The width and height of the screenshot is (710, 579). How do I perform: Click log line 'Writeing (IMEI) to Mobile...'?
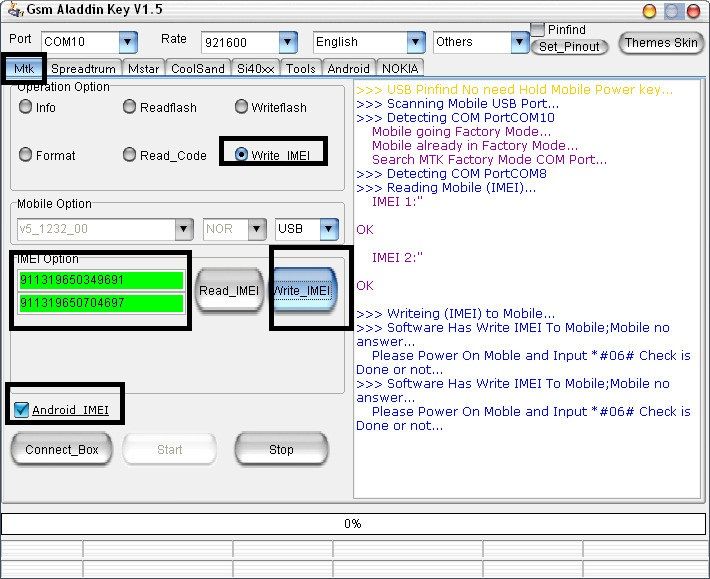(x=456, y=314)
